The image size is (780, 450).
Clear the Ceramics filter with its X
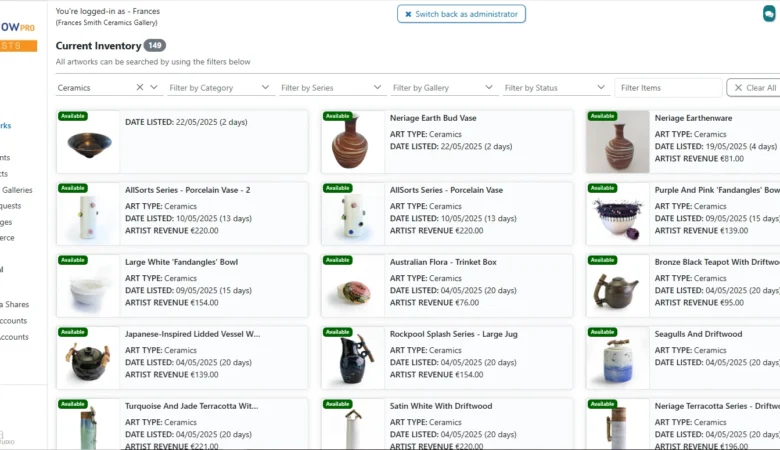(140, 88)
